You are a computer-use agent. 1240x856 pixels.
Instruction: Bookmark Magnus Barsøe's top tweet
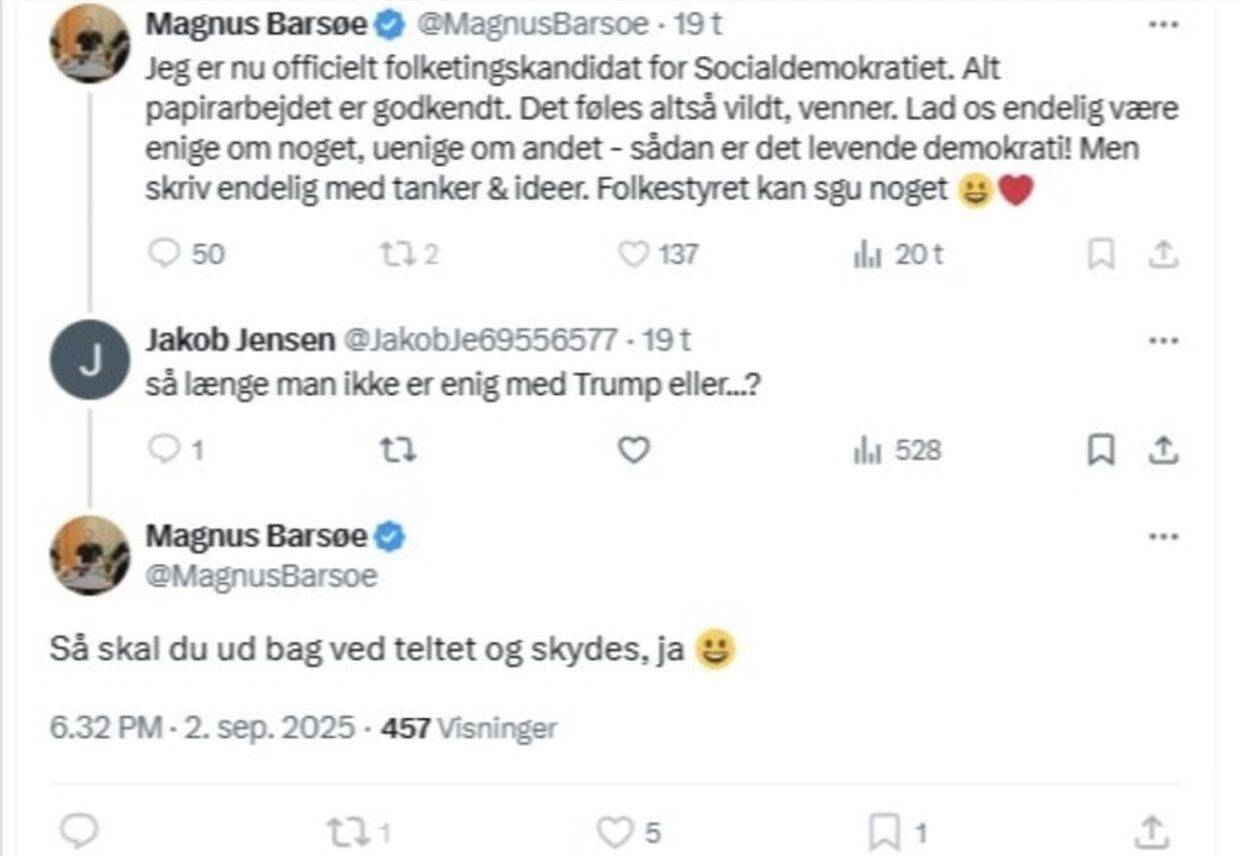[1101, 255]
